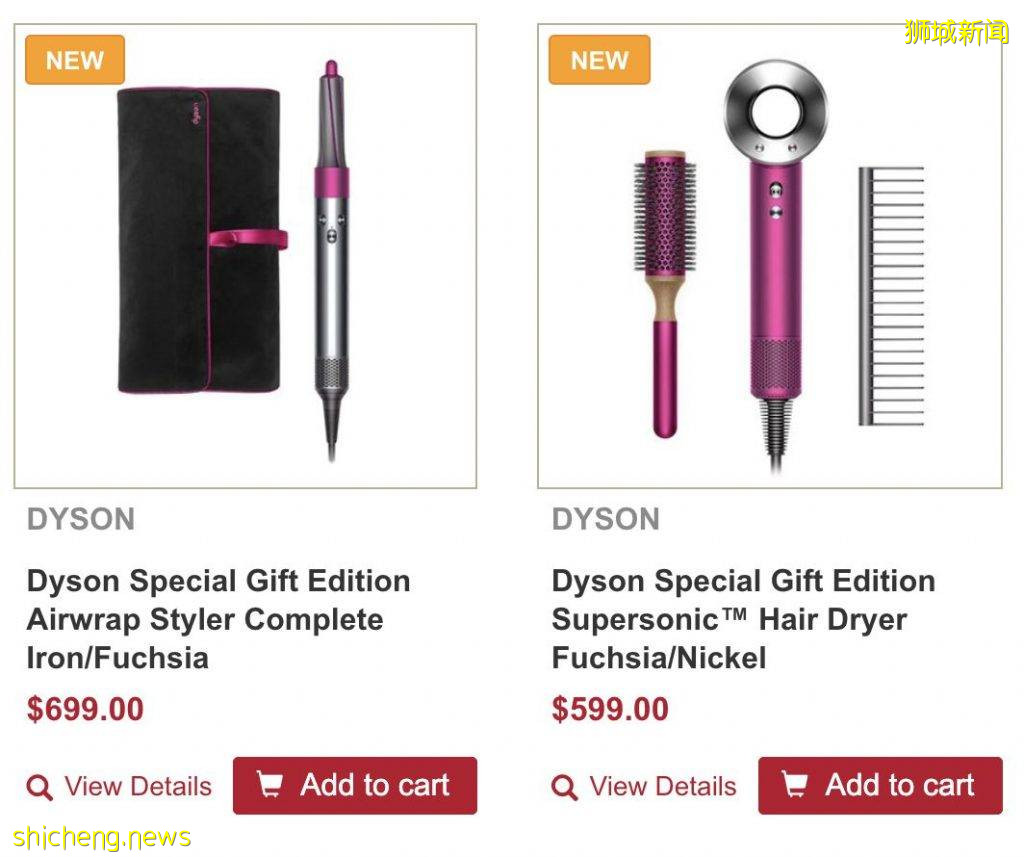Click the cart icon on the Airwrap Add to cart button

269,784
